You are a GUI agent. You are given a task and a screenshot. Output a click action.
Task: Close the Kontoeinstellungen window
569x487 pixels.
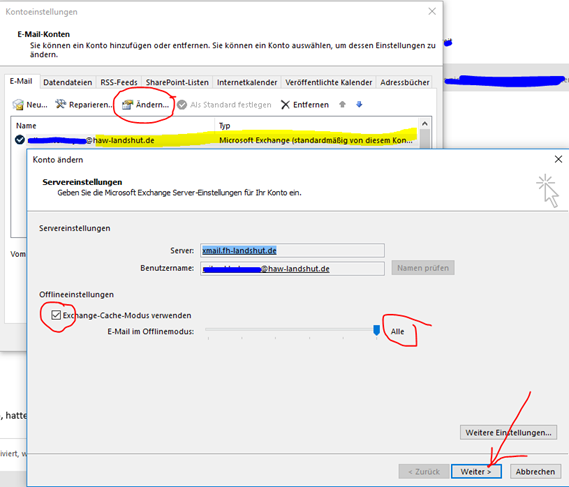point(432,11)
